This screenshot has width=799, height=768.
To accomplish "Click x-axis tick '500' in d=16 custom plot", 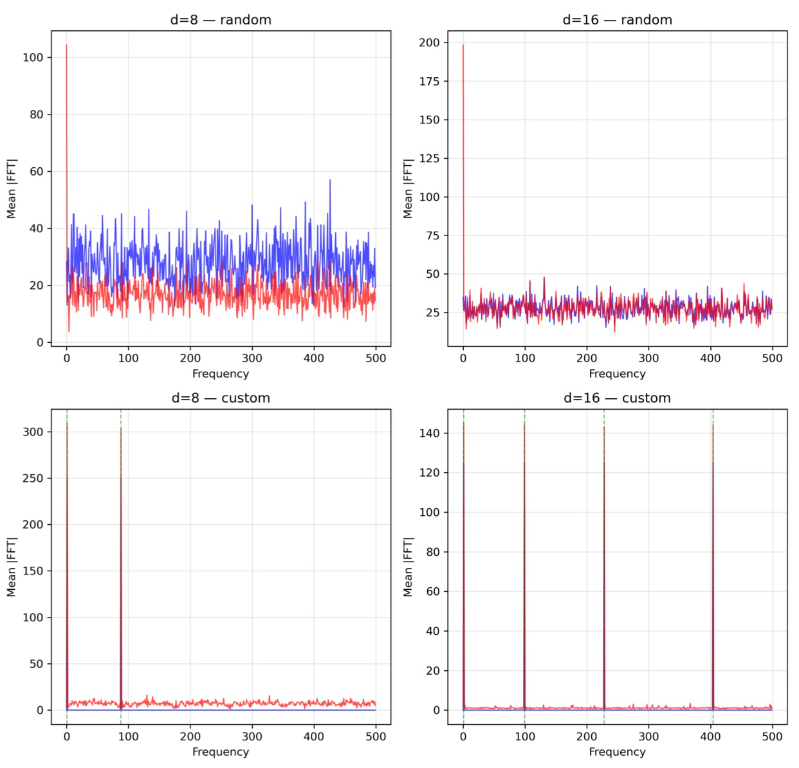I will [x=772, y=736].
